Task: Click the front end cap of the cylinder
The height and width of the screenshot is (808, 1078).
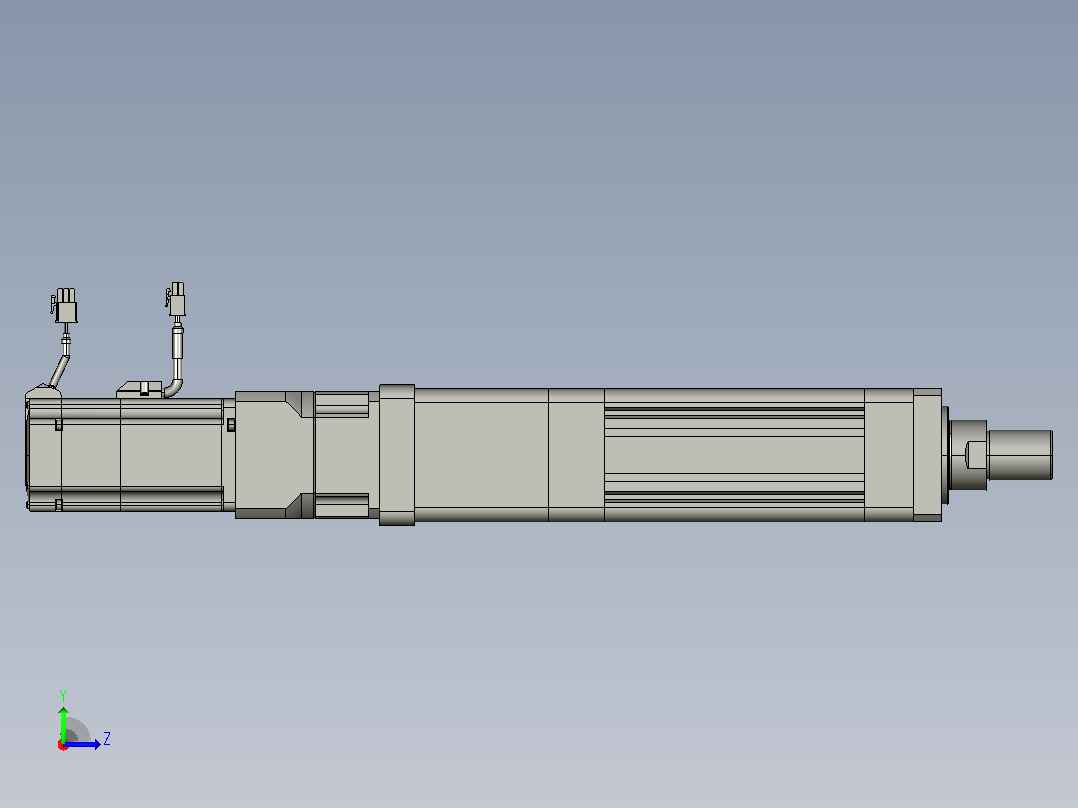Action: [927, 455]
